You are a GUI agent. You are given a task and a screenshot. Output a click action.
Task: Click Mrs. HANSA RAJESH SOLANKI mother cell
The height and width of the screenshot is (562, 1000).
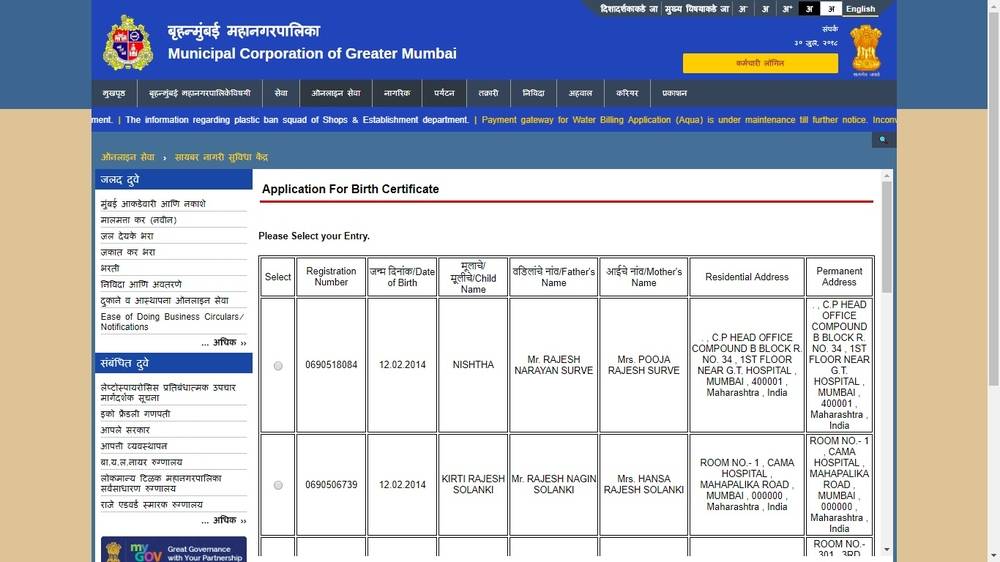coord(643,485)
